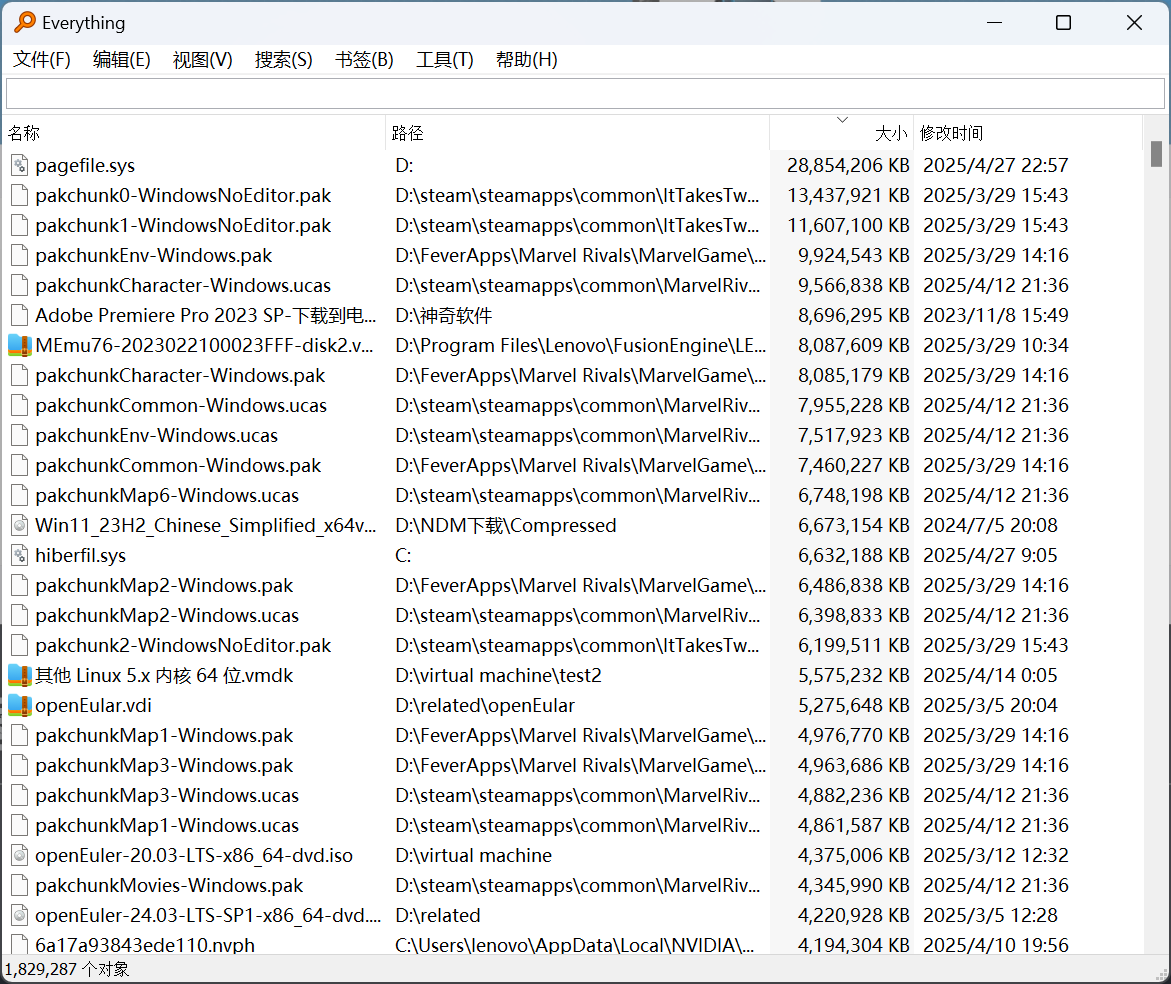
Task: Select the Adobe Premiere Pro 2023 file row
Action: point(205,315)
